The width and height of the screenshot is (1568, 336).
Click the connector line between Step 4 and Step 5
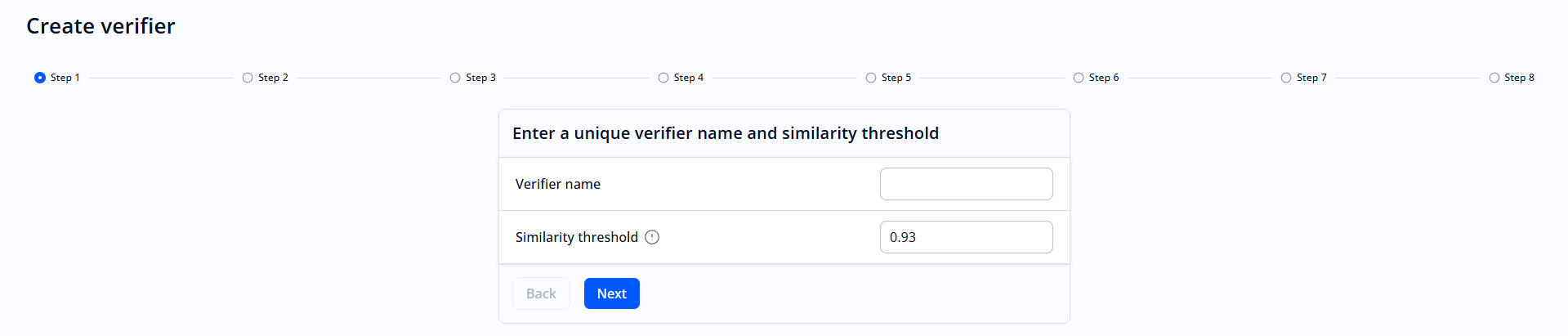tap(784, 78)
